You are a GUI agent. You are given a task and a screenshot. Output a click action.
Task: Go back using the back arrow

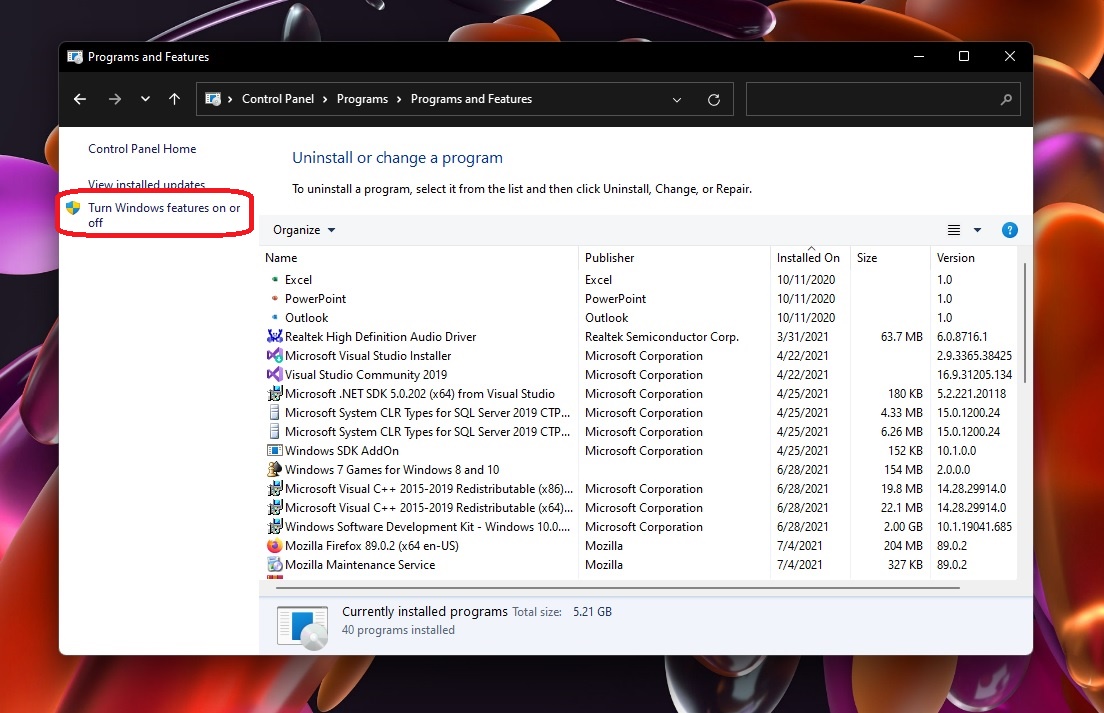(80, 99)
